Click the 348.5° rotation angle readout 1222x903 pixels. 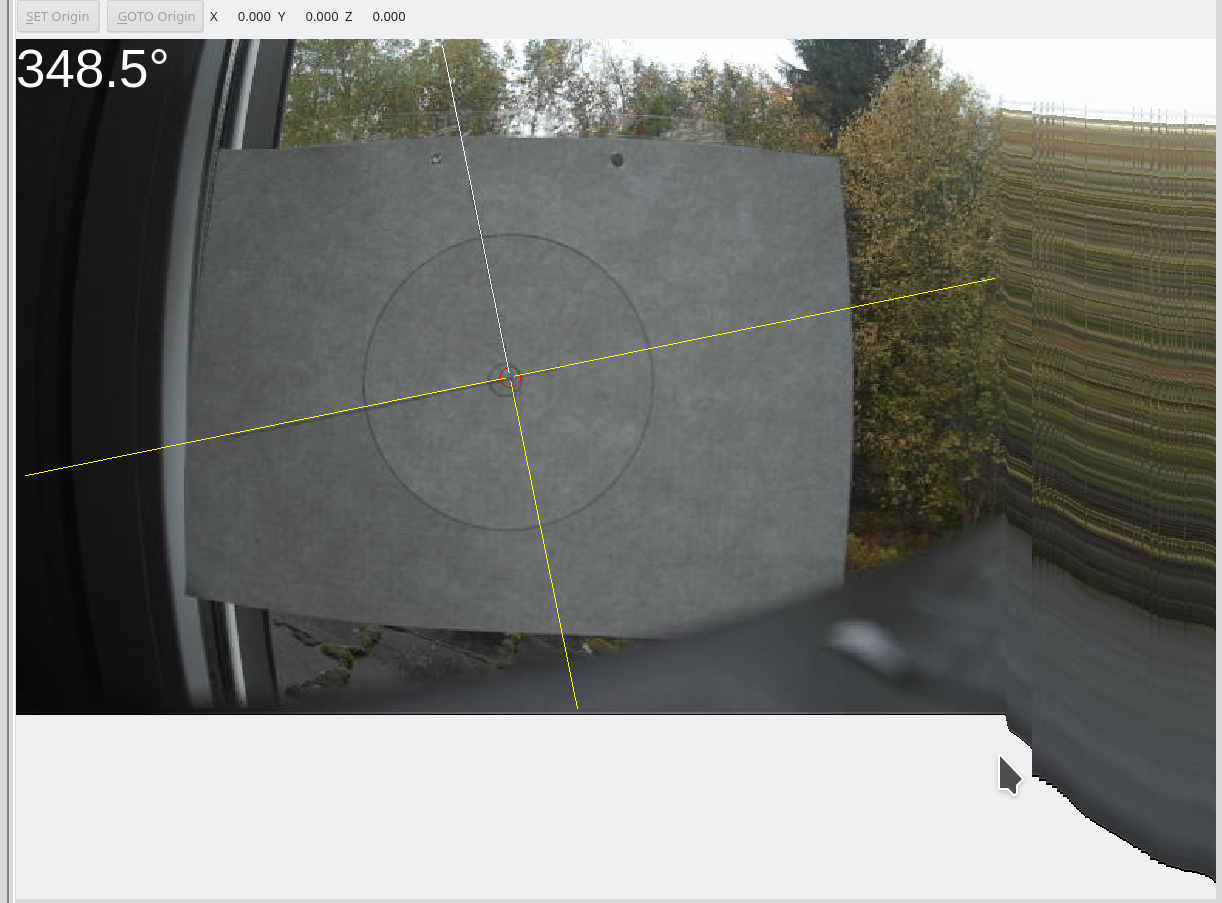pos(93,69)
